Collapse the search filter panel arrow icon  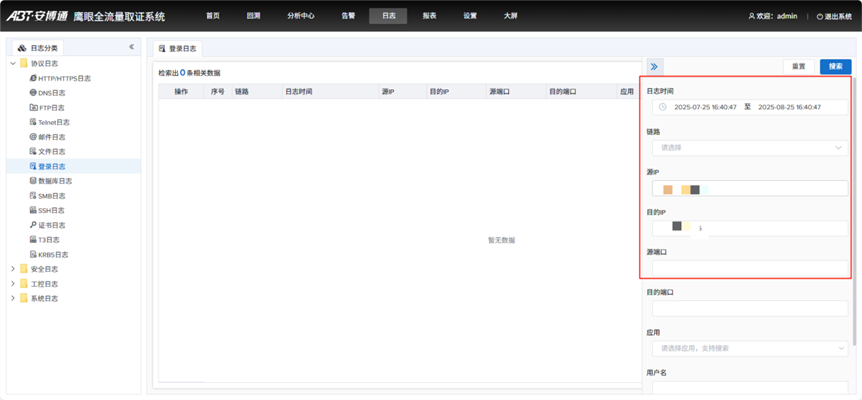655,67
